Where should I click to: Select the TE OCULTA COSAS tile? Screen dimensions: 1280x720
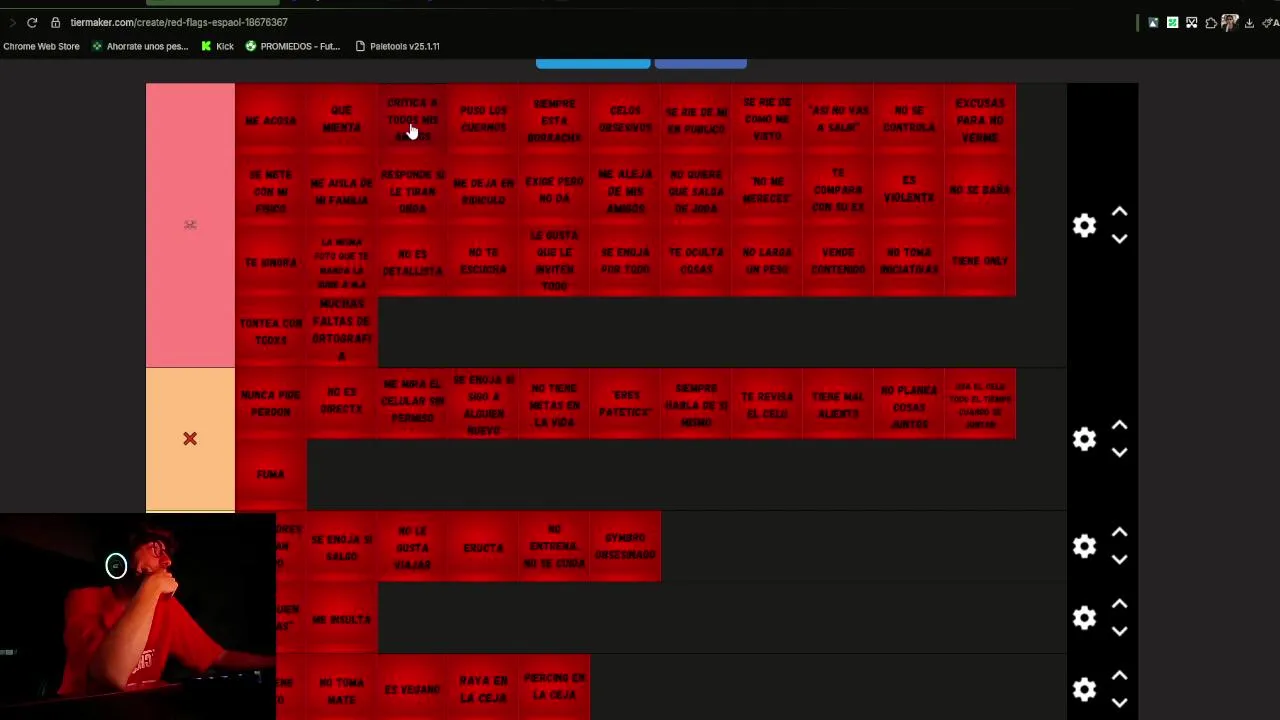pyautogui.click(x=697, y=261)
